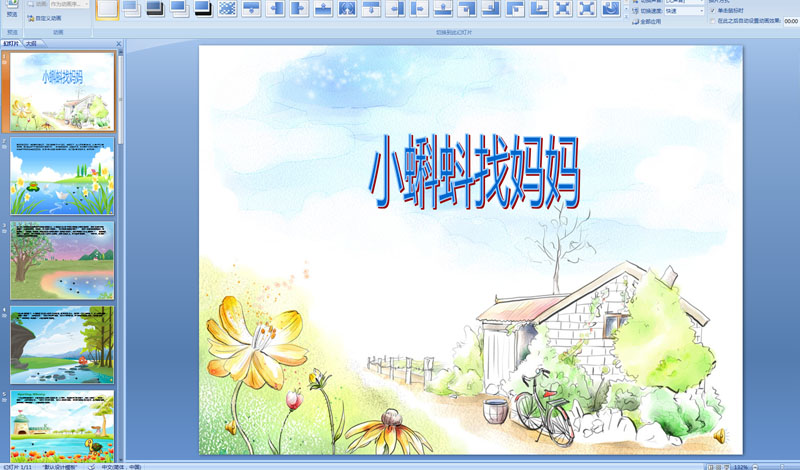800x470 pixels.
Task: Click the zoom out minus button
Action: (755, 467)
